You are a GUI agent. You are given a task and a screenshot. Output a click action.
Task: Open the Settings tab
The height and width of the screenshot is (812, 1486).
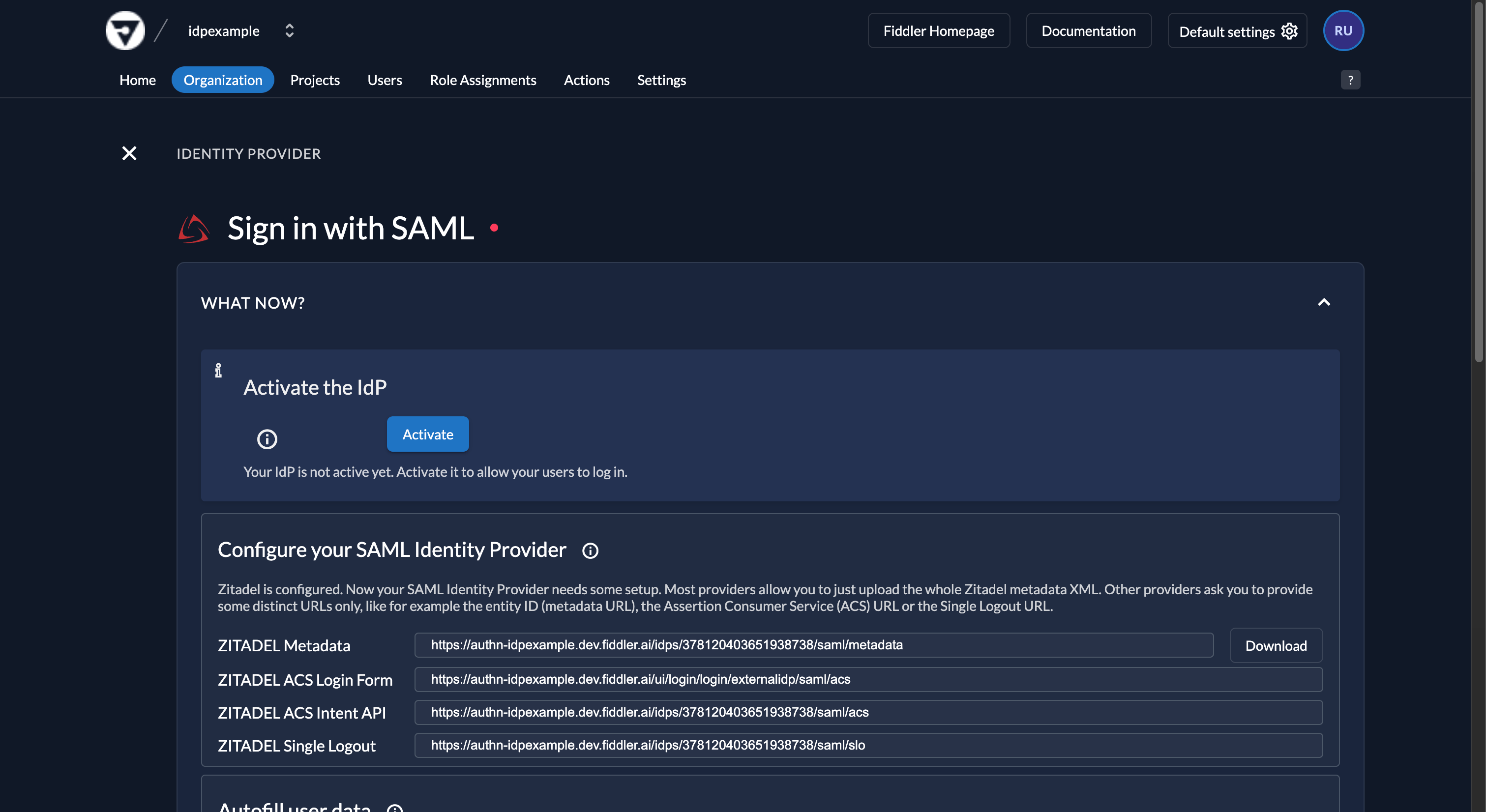pos(662,80)
